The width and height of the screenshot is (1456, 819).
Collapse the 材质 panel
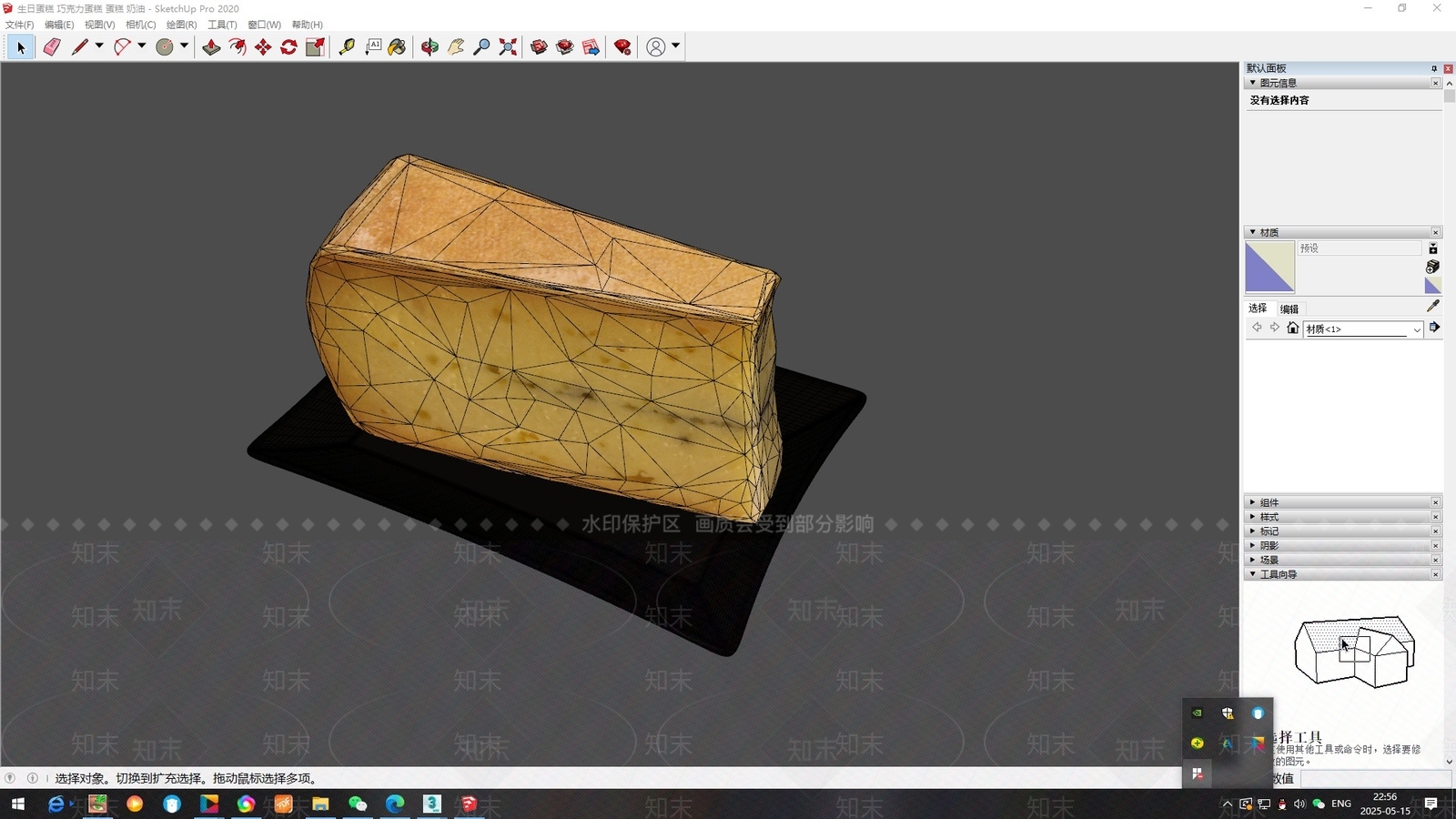pyautogui.click(x=1253, y=232)
